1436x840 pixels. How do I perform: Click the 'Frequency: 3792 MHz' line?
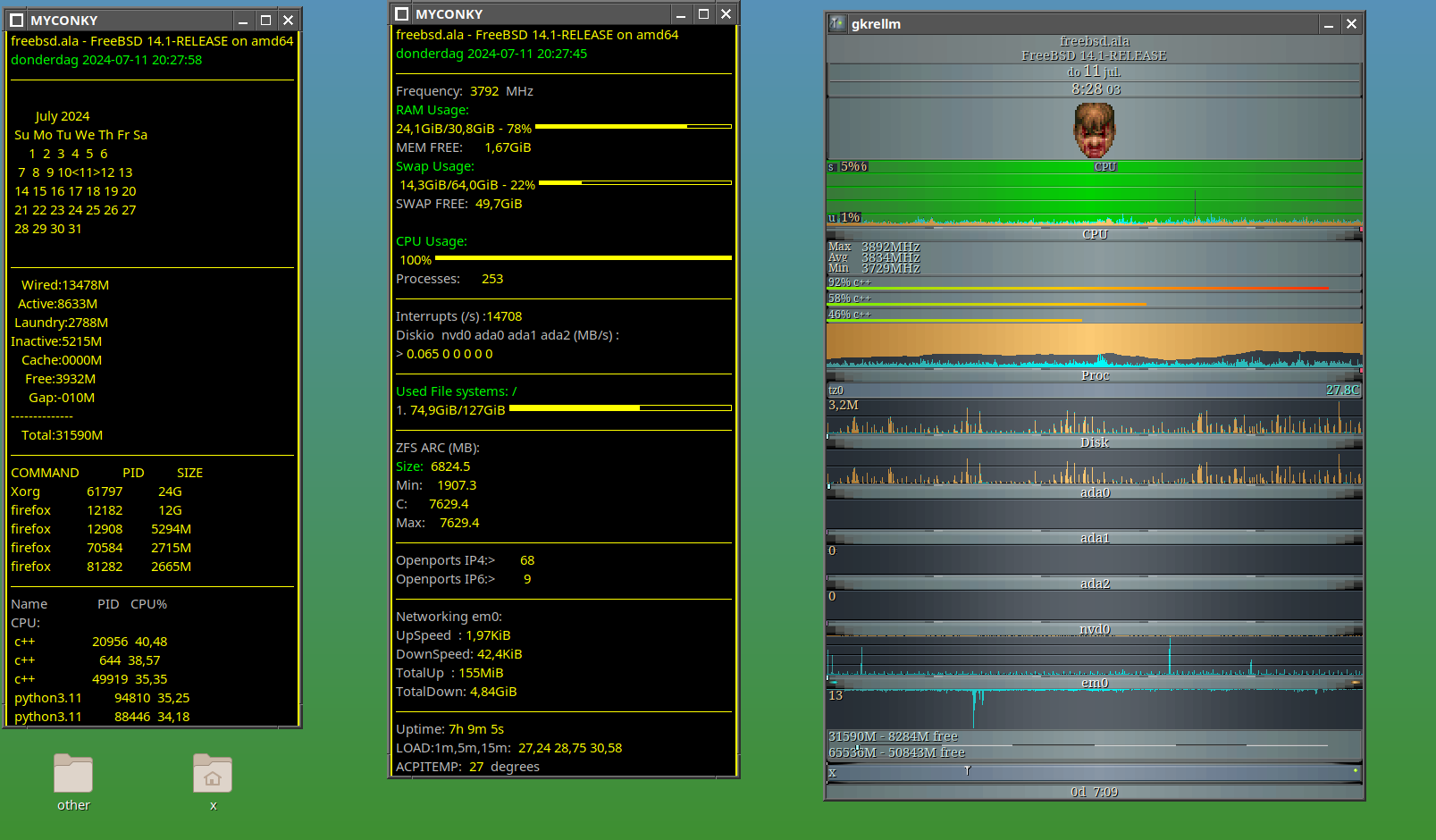point(465,91)
